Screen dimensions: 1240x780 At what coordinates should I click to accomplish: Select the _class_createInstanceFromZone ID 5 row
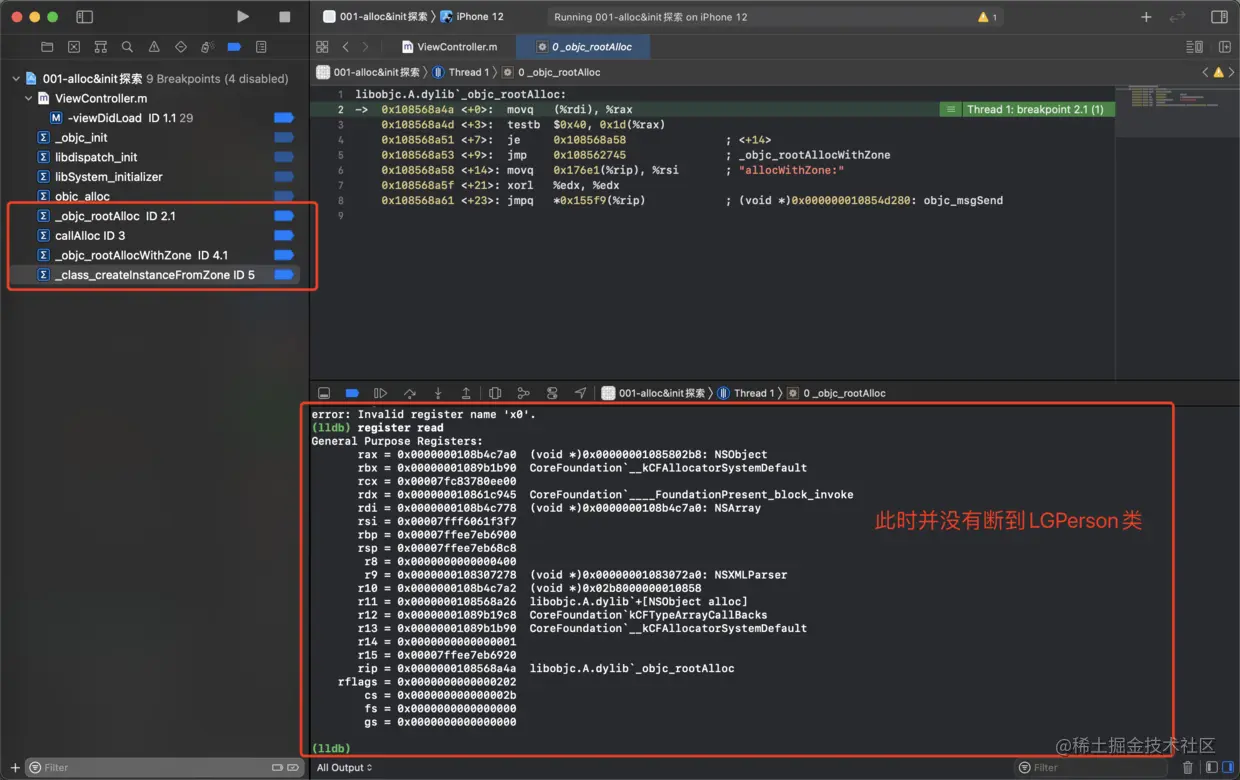154,274
